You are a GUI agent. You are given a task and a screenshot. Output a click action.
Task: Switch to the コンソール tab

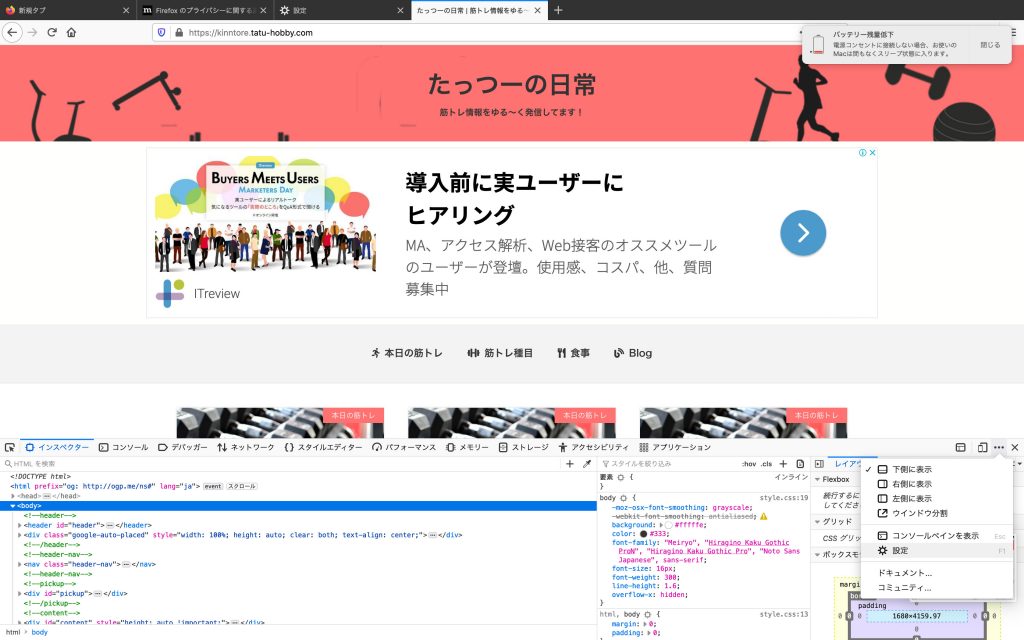[x=123, y=447]
